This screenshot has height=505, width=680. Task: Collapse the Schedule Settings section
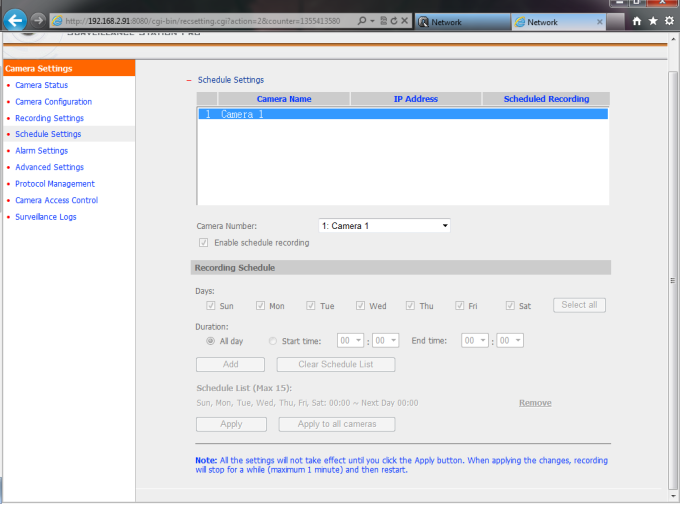point(187,80)
